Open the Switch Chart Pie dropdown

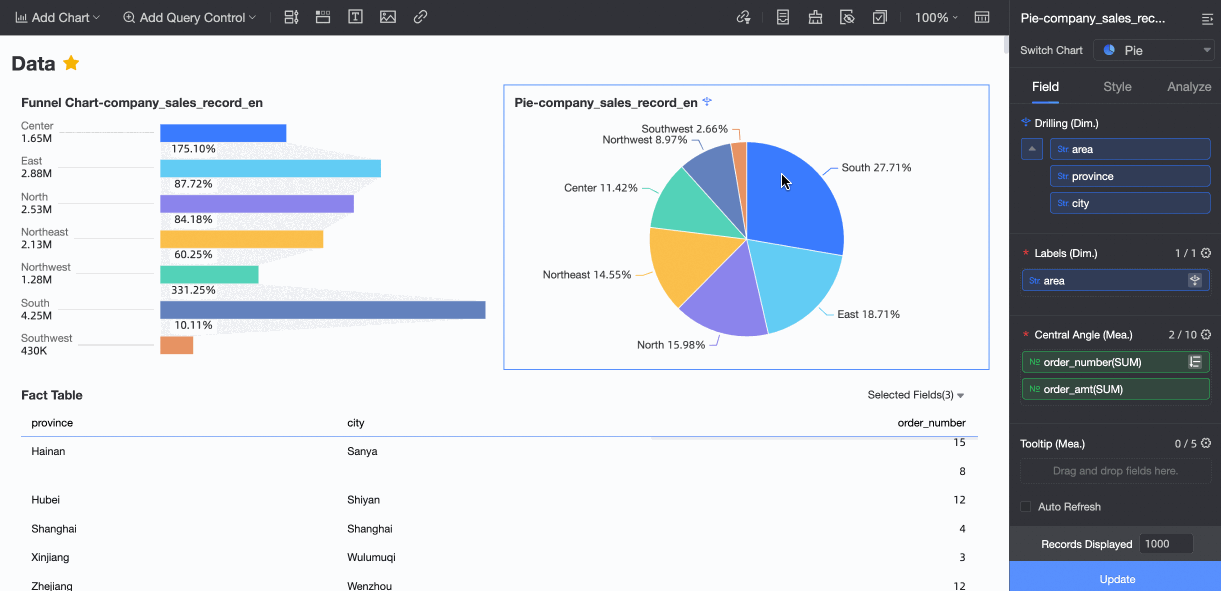coord(1154,50)
